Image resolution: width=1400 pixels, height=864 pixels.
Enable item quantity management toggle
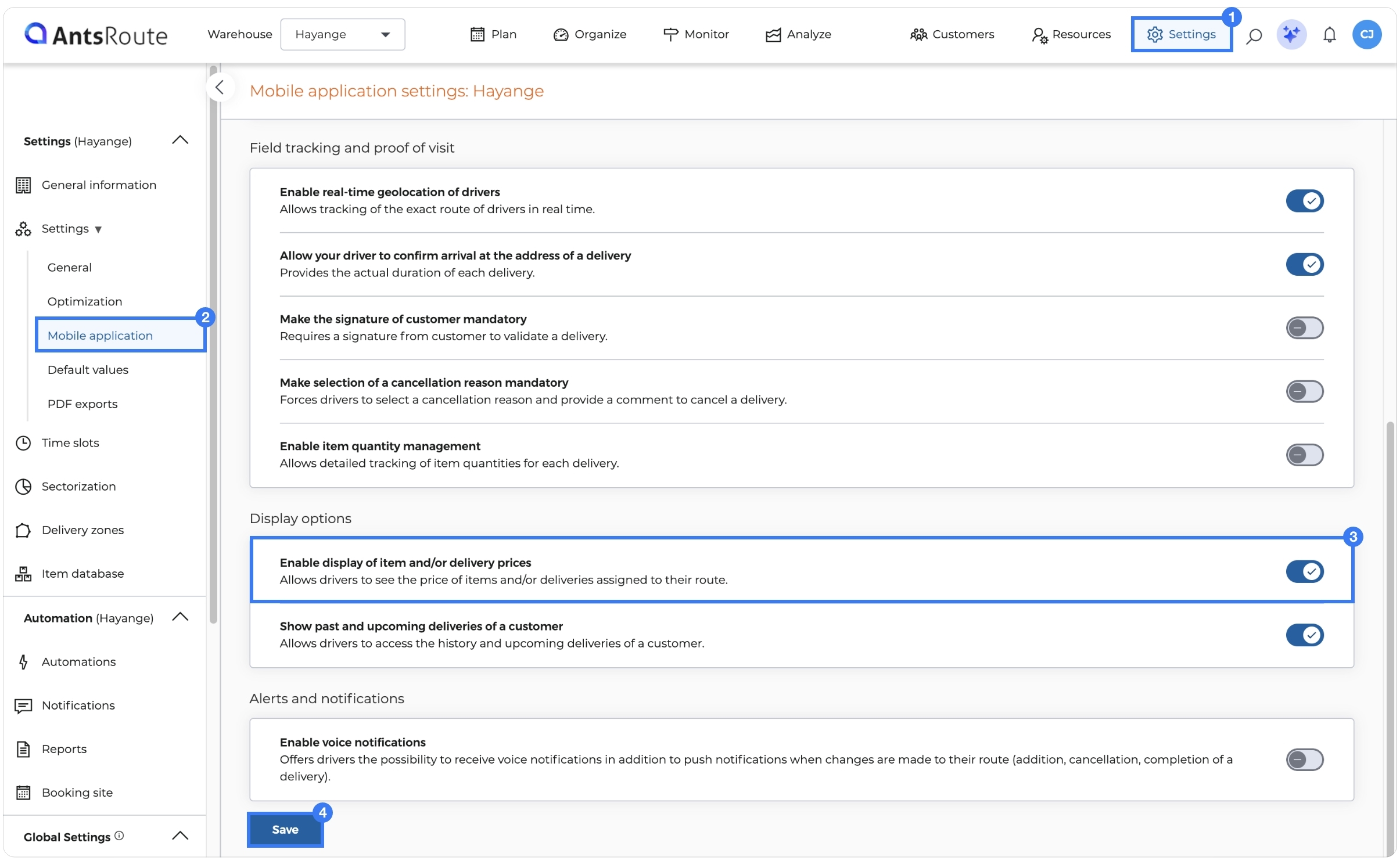(x=1304, y=455)
